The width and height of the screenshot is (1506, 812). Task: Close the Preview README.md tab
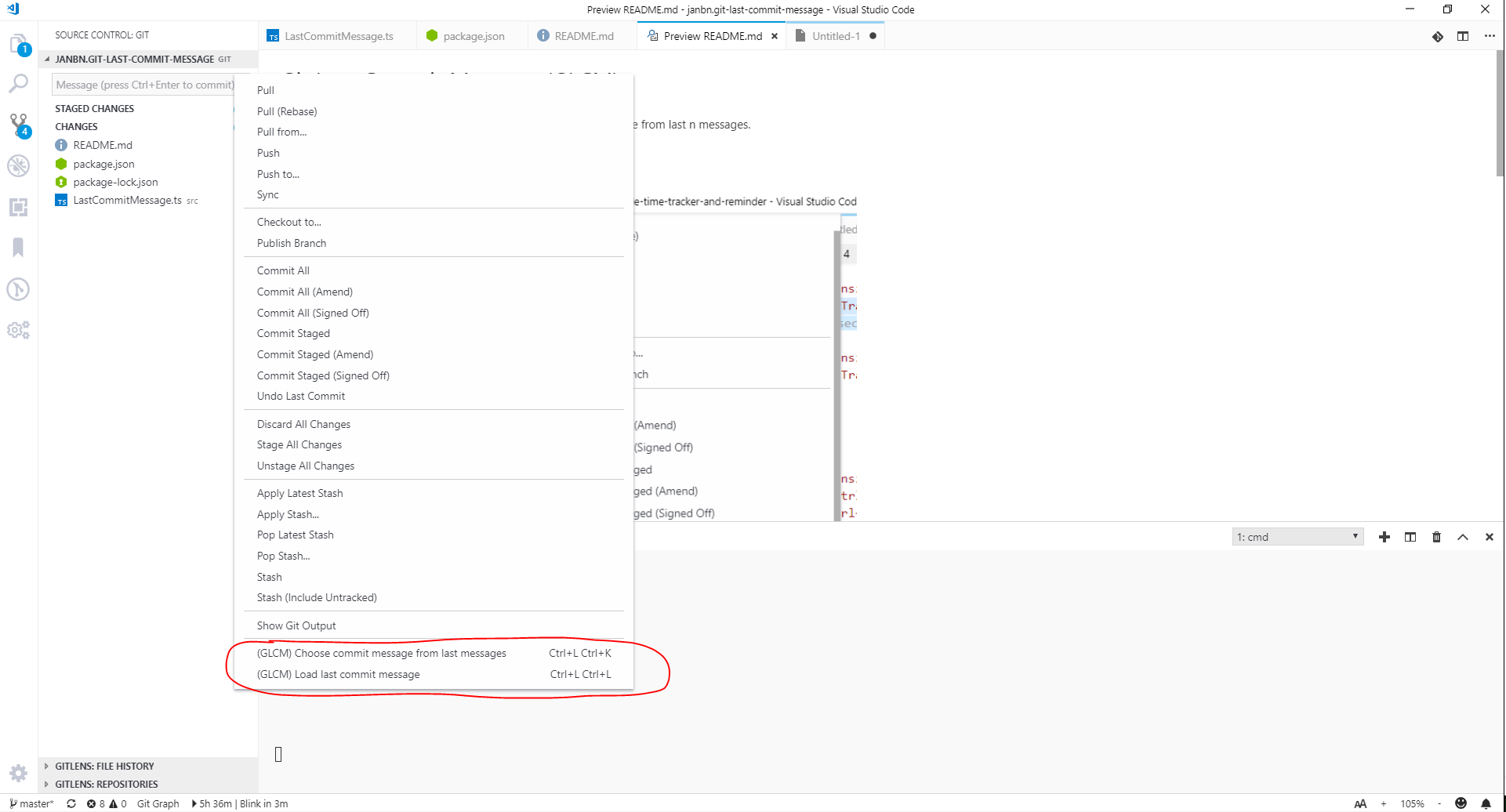pyautogui.click(x=775, y=36)
